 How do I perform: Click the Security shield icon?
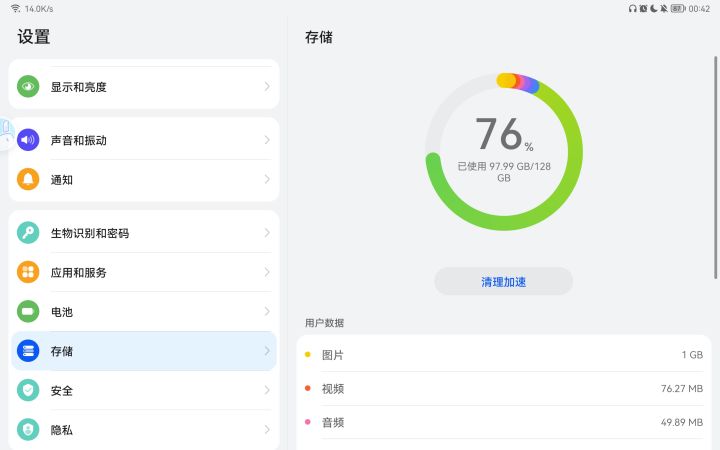28,390
